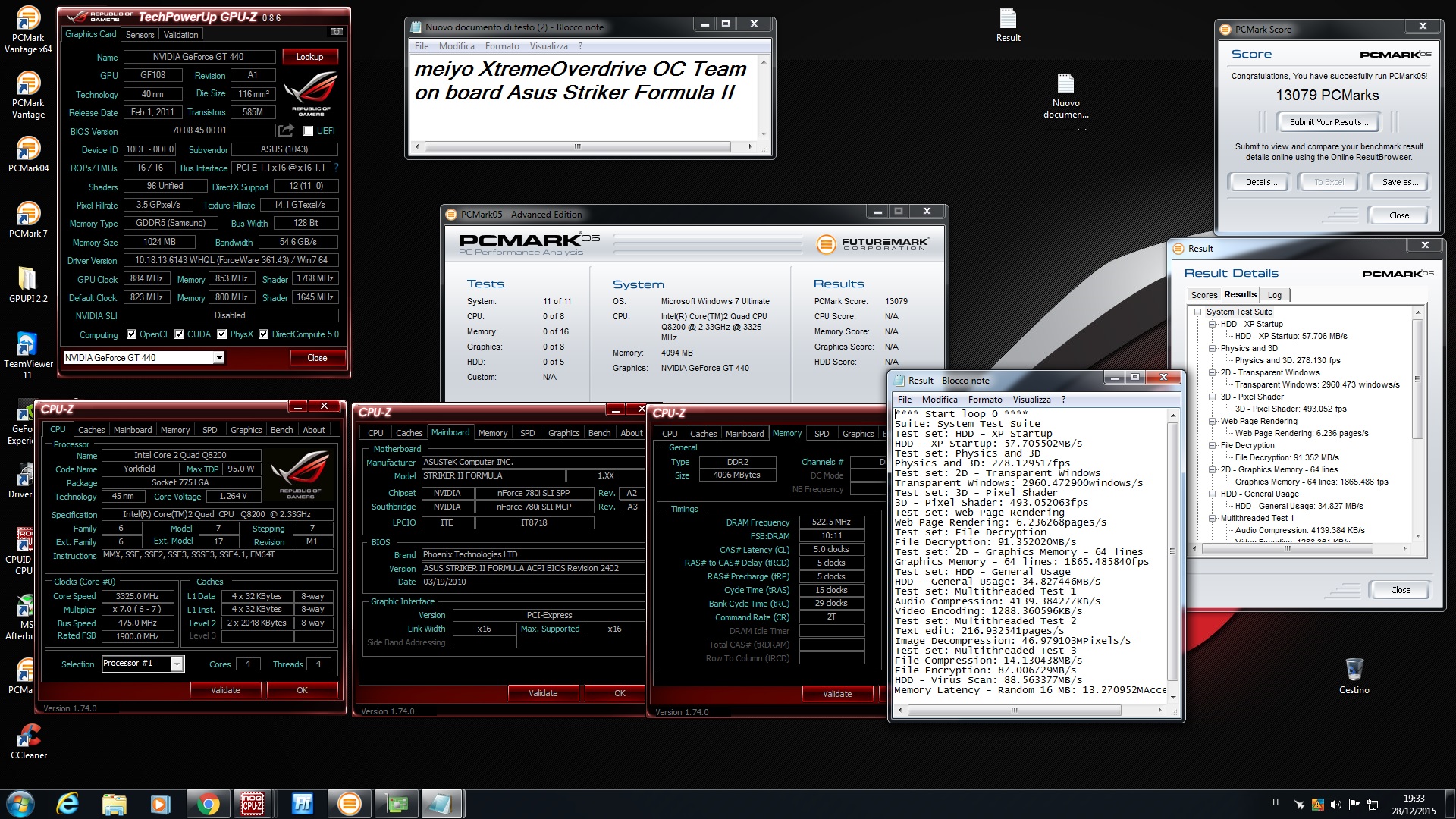Image resolution: width=1456 pixels, height=819 pixels.
Task: Open the Result text file on desktop
Action: coord(1008,25)
